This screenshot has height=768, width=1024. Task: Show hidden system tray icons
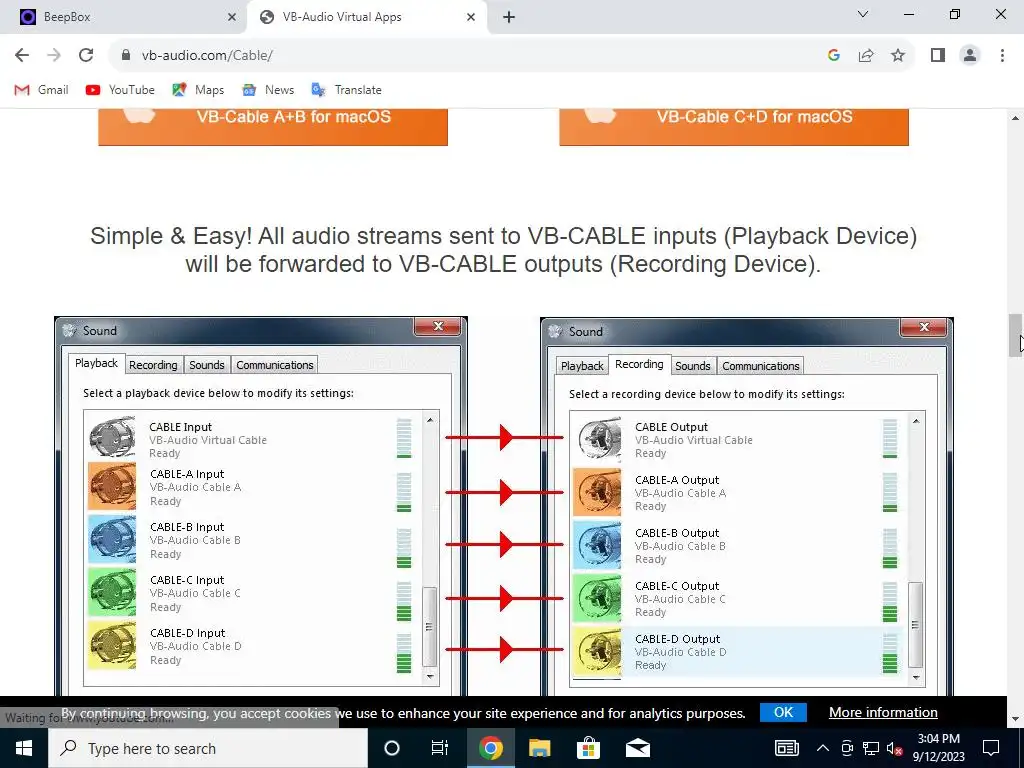823,748
